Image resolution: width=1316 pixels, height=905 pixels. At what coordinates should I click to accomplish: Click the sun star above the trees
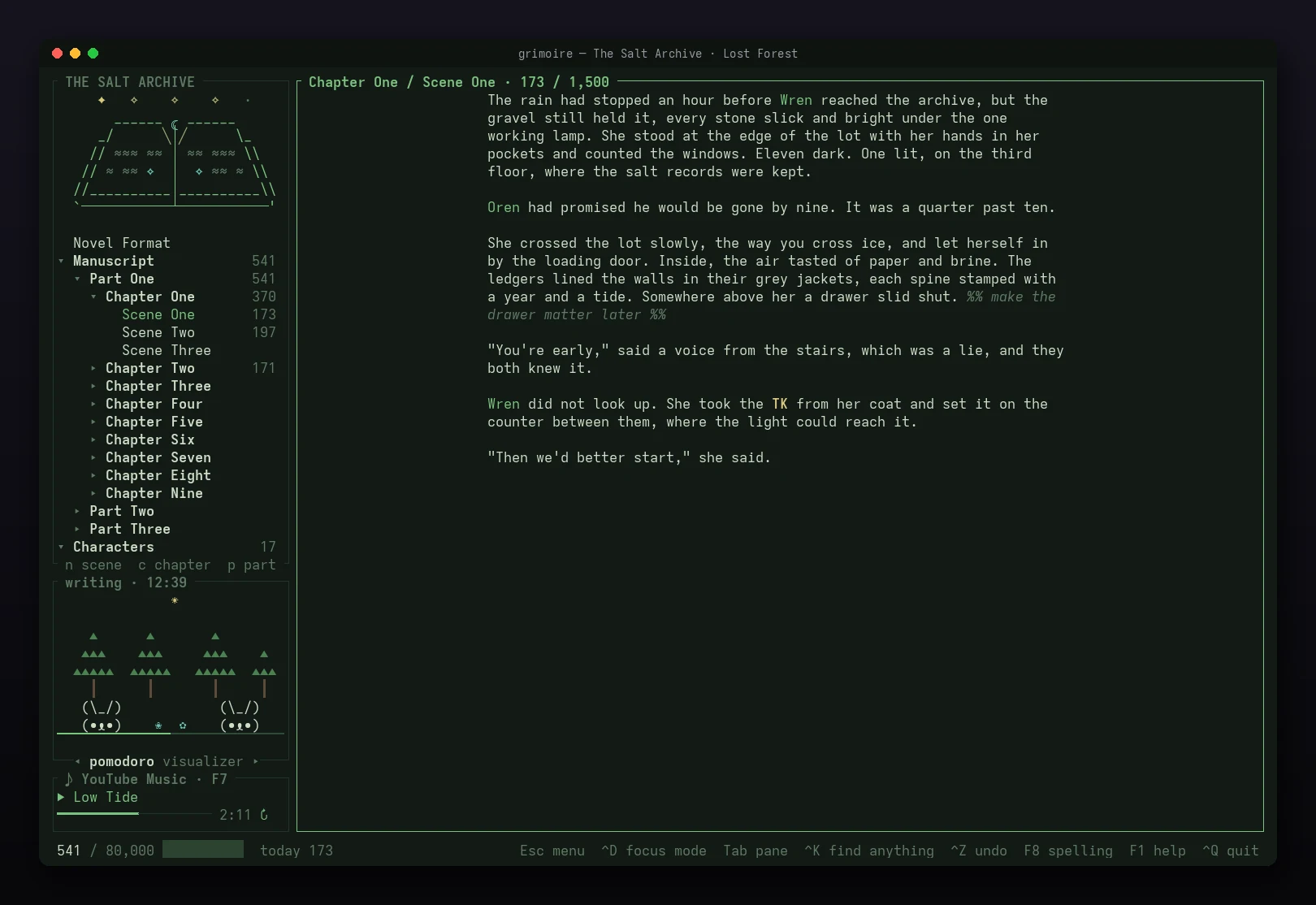click(x=175, y=600)
